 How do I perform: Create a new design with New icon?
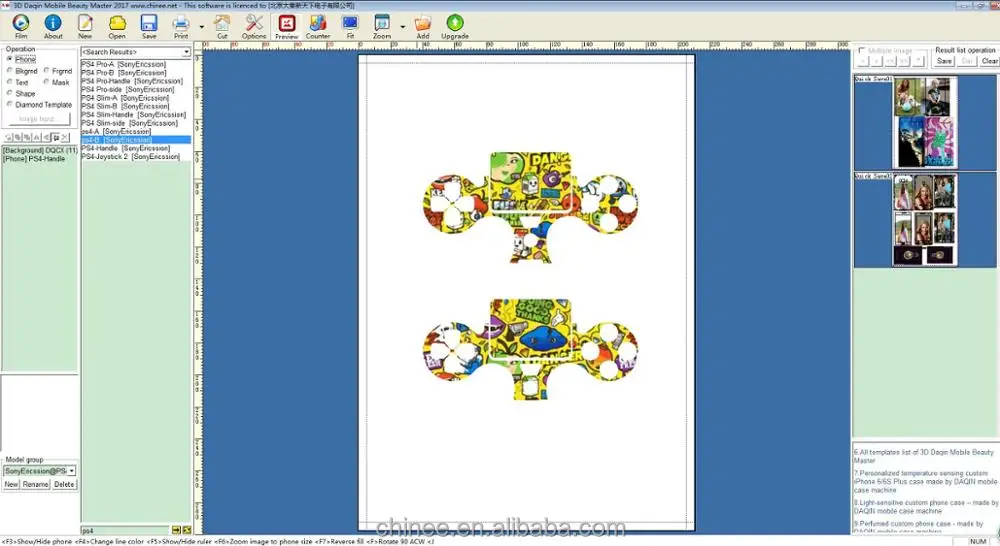[85, 26]
